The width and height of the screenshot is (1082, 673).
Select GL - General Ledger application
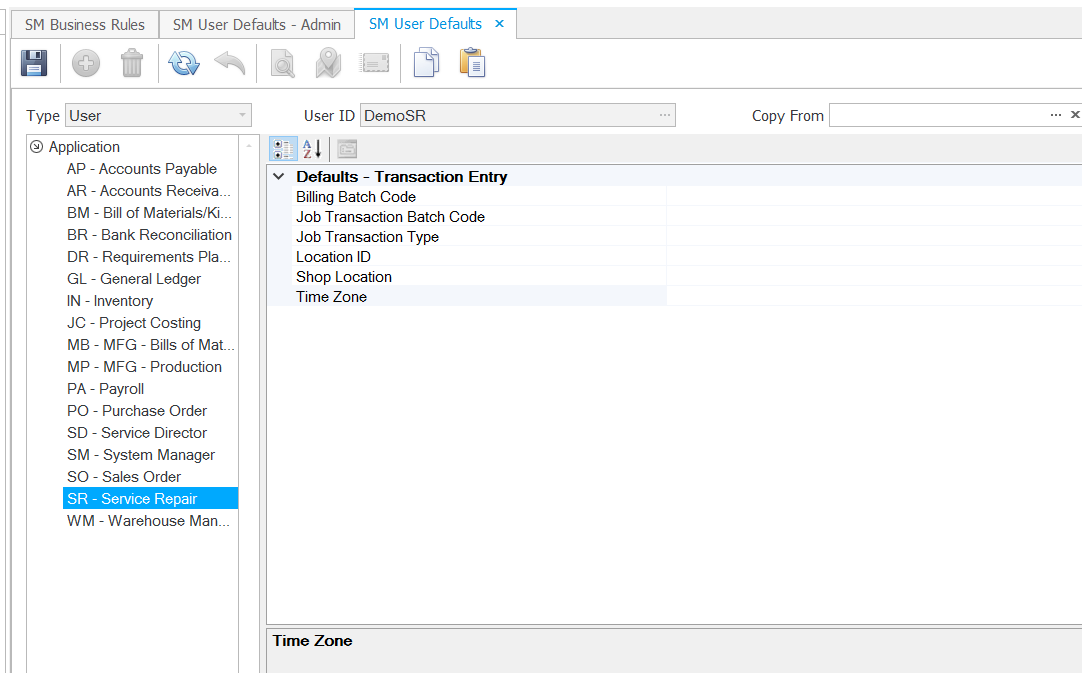coord(133,279)
